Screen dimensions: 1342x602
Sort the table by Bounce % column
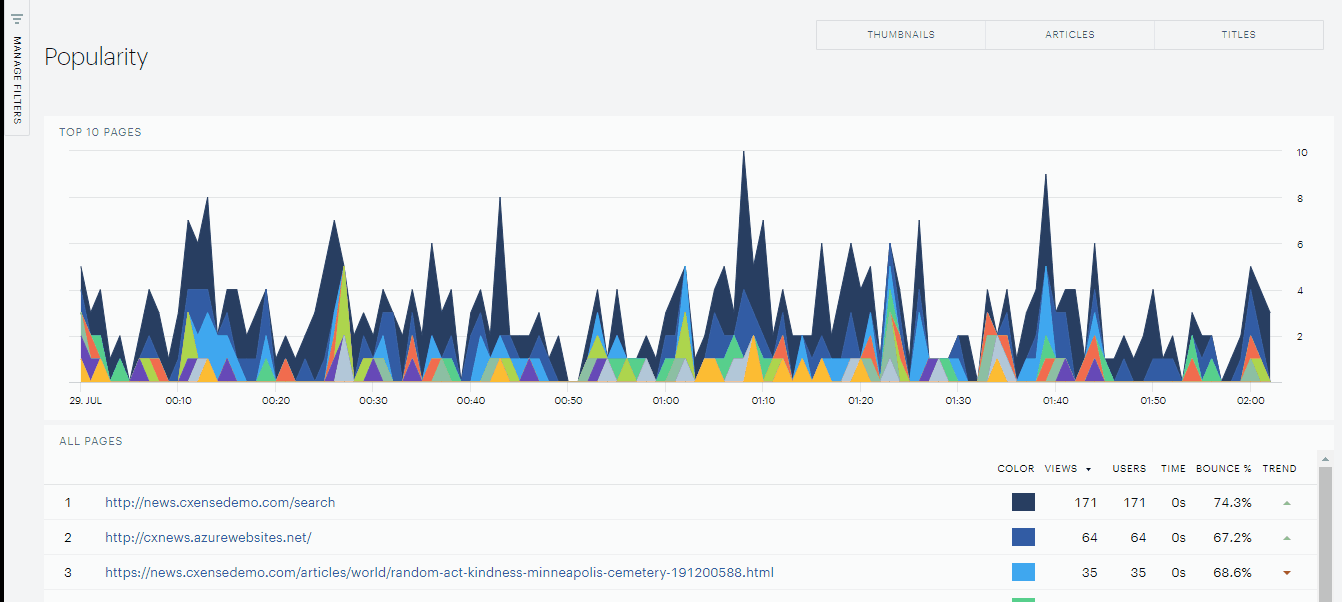tap(1224, 469)
